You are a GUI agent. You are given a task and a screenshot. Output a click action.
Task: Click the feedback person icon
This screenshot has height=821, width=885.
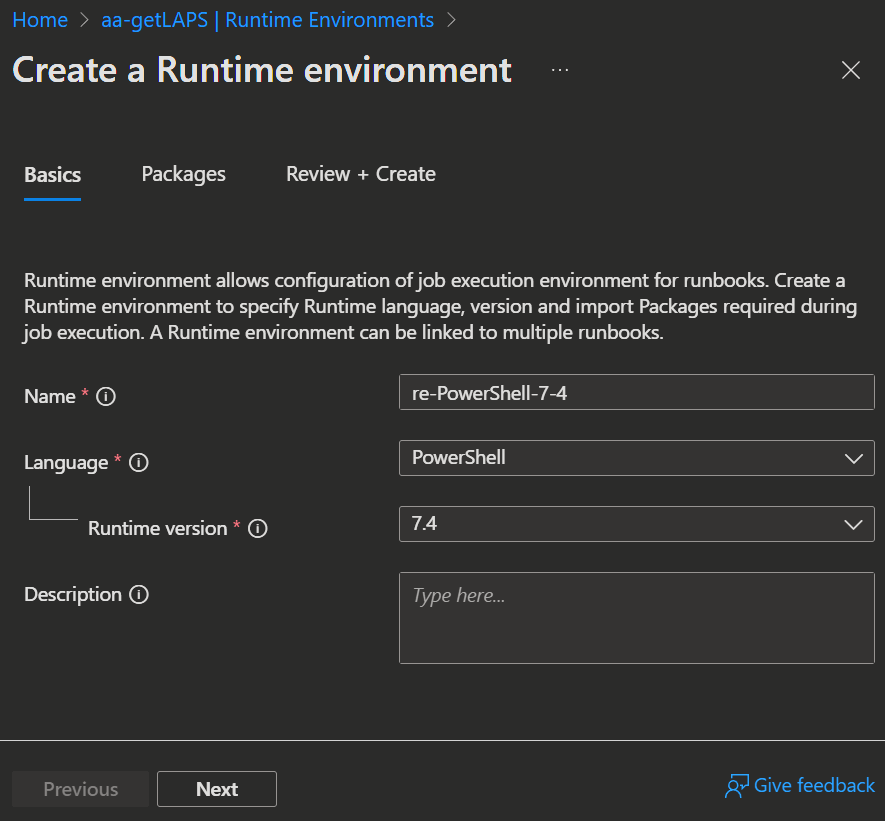[x=736, y=787]
